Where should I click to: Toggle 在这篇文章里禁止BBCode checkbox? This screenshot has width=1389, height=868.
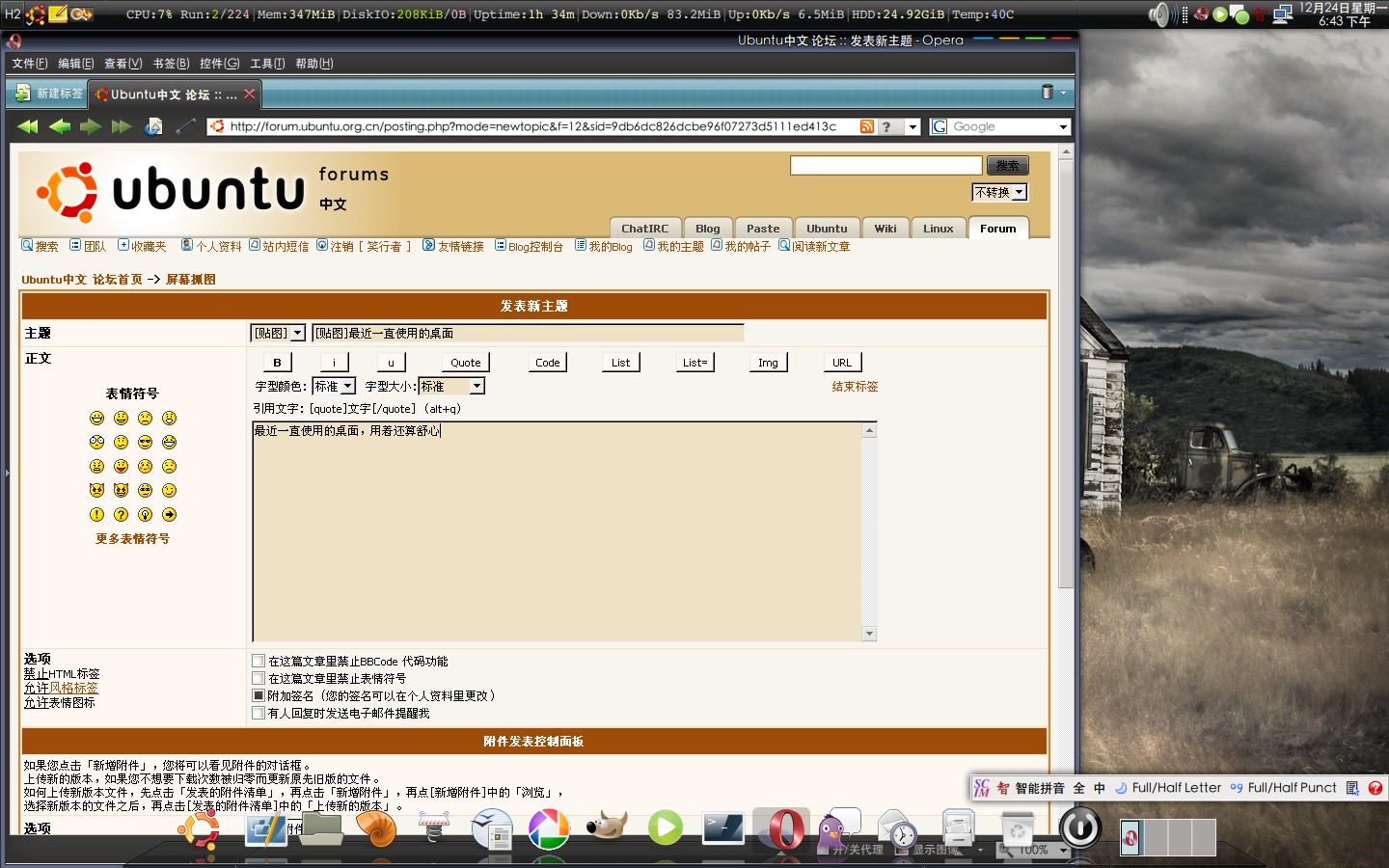point(259,661)
